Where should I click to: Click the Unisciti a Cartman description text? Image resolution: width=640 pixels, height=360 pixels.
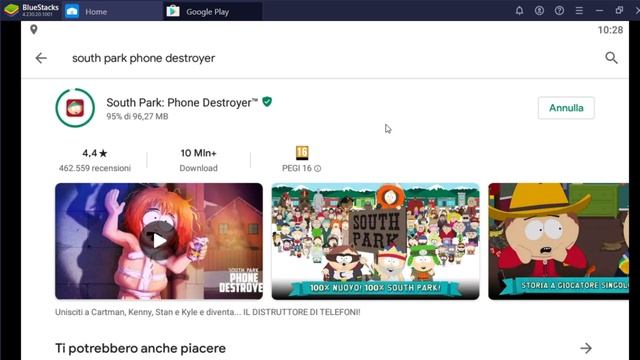coord(208,312)
